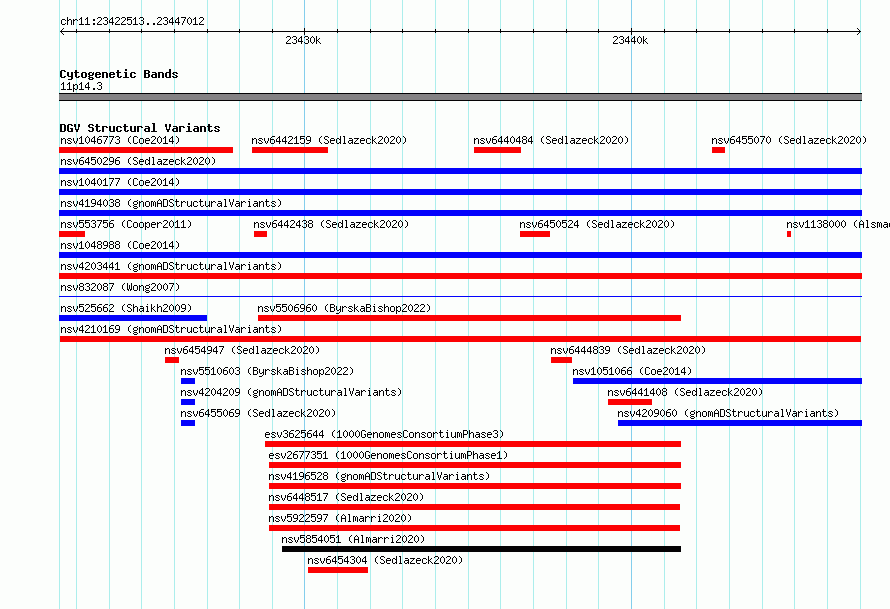Image resolution: width=890 pixels, height=609 pixels.
Task: Select the blue nsv1051066 variant bar
Action: 717,381
